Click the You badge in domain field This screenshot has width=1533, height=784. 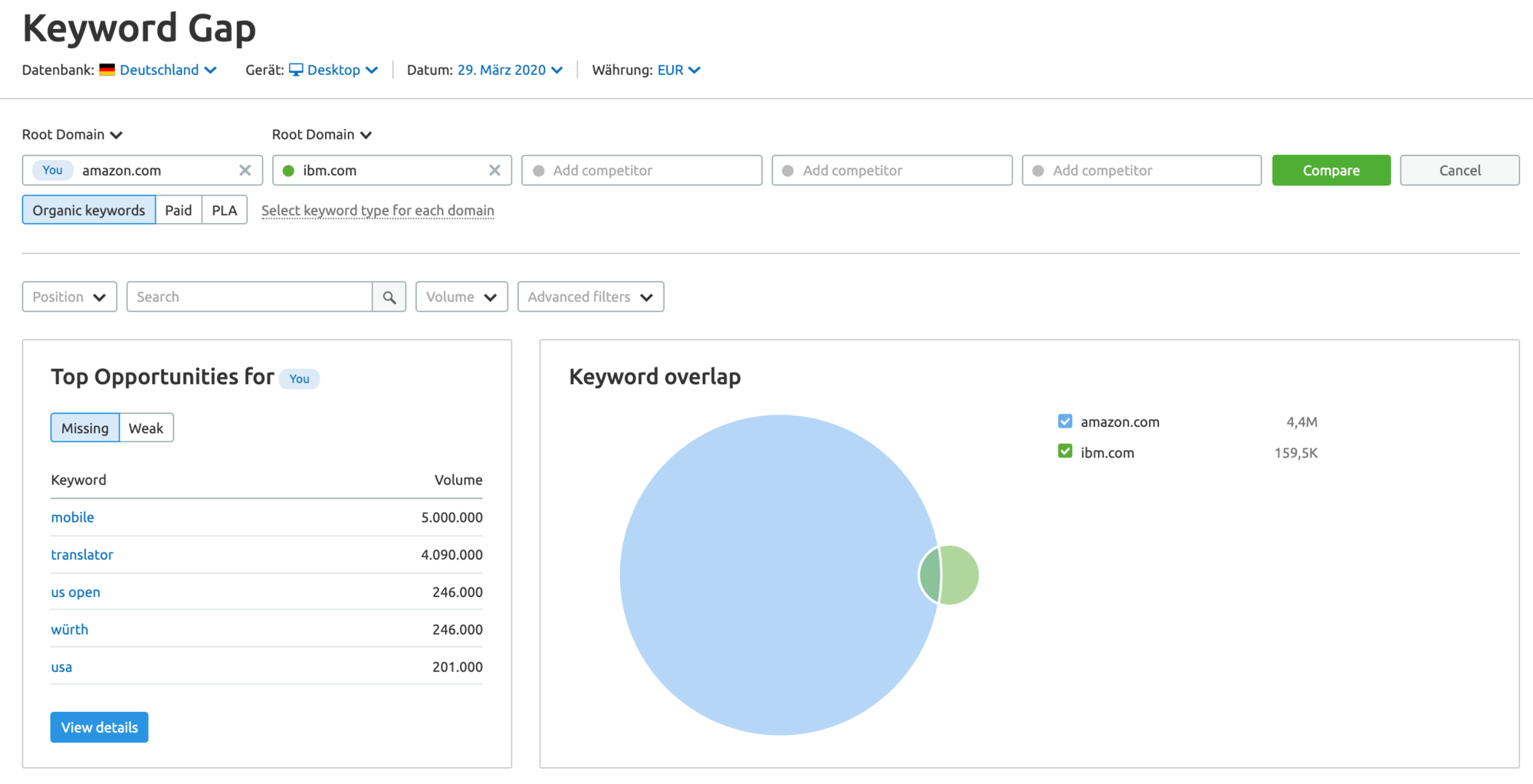pyautogui.click(x=53, y=170)
